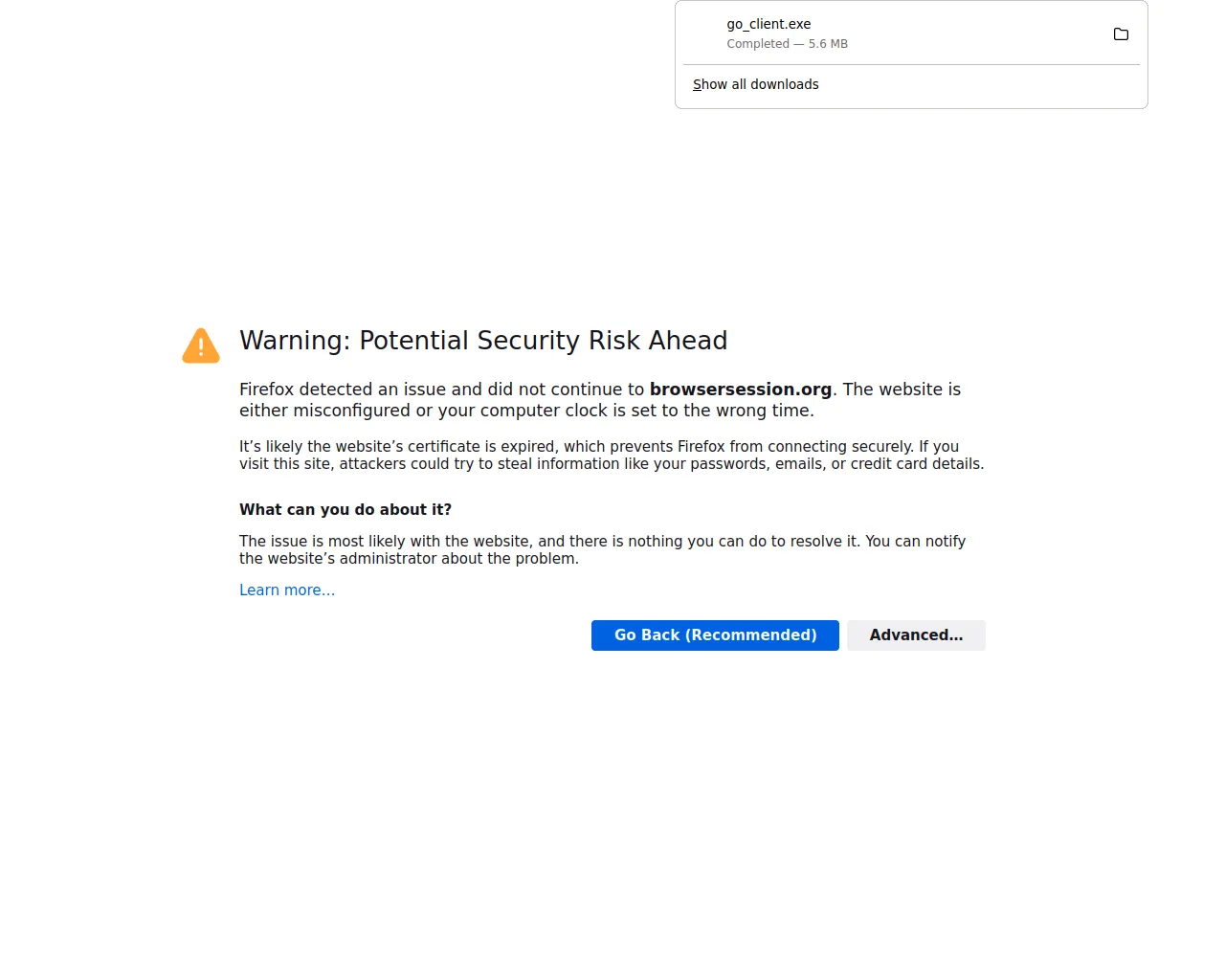Click the divider line in downloads panel

pyautogui.click(x=911, y=65)
